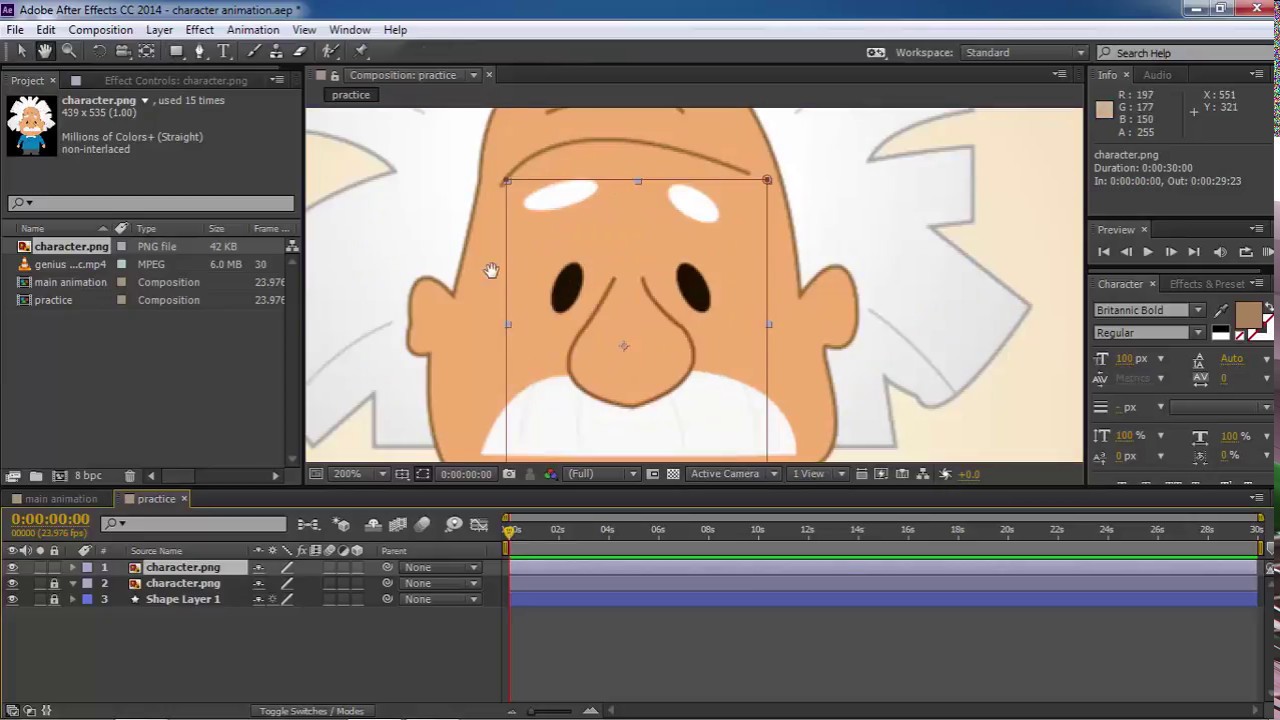The height and width of the screenshot is (720, 1280).
Task: Toggle visibility of layer 1 character.png
Action: point(12,567)
